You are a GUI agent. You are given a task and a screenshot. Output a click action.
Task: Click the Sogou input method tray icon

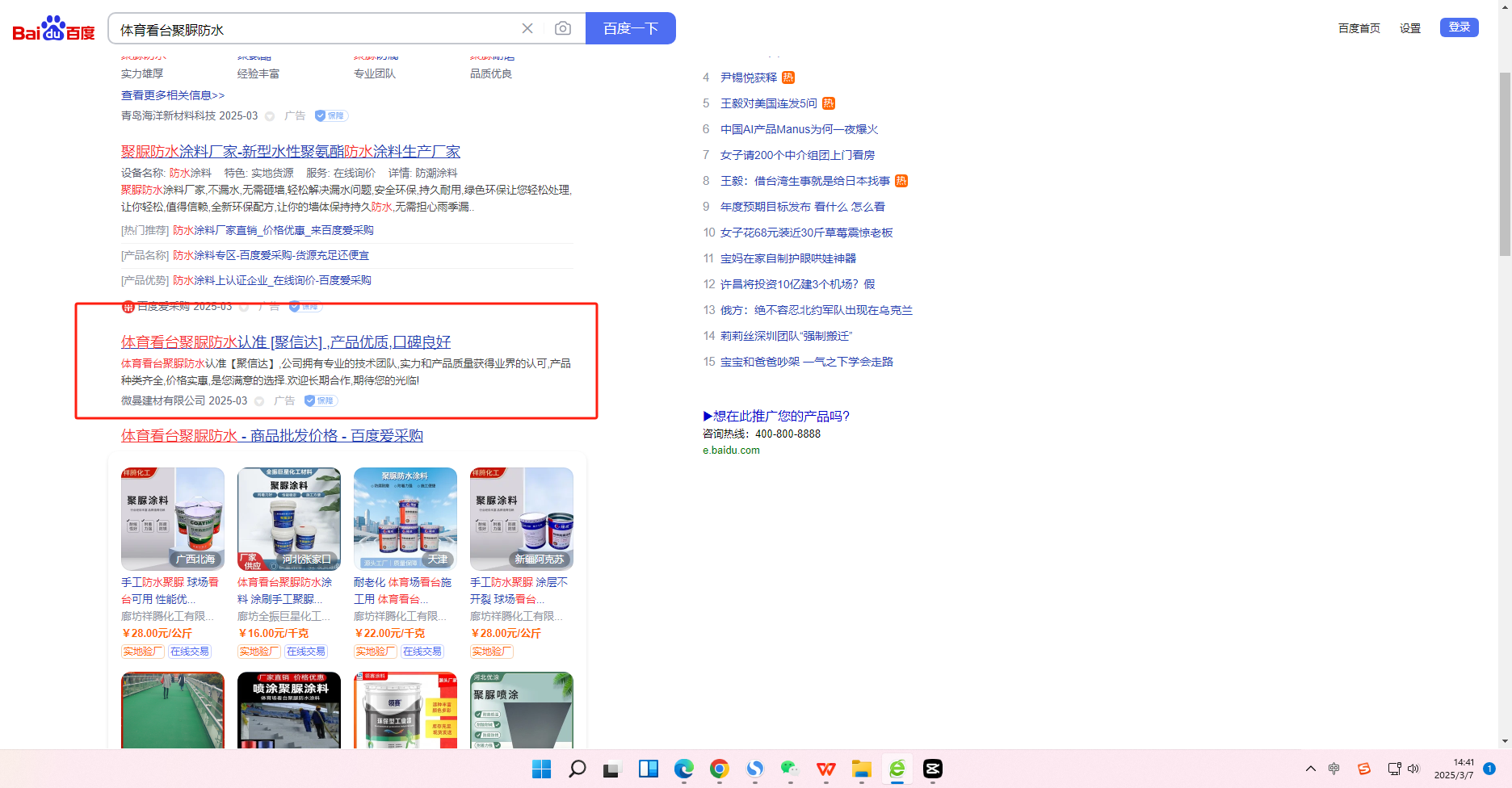tap(1364, 769)
